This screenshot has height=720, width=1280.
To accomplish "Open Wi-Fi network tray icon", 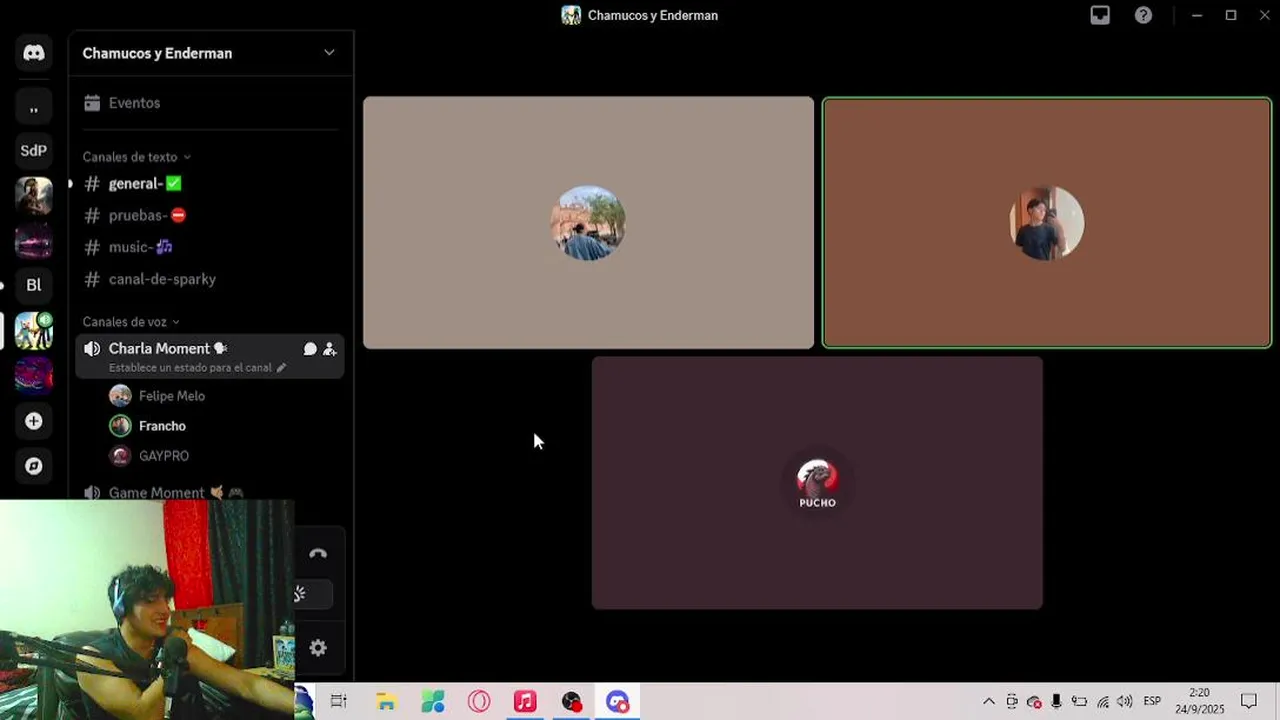I will point(1103,702).
